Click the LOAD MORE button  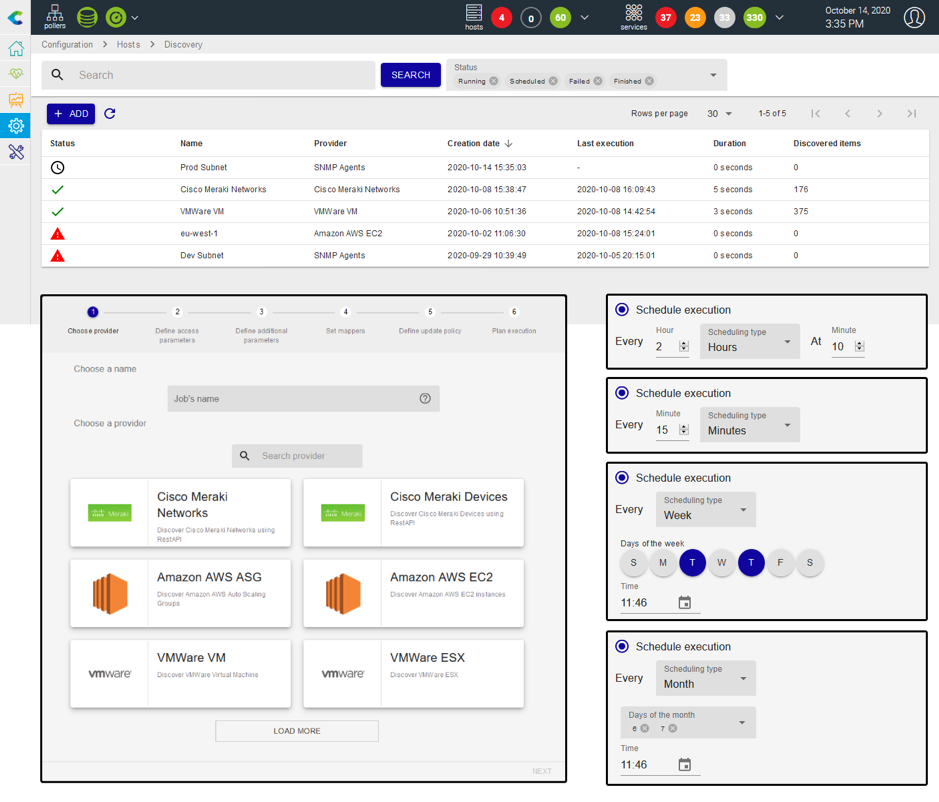coord(297,731)
